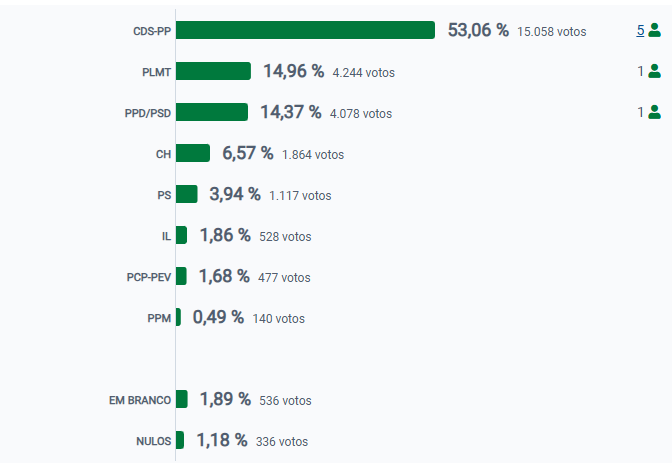Click the 53,06 % percentage value
672x463 pixels.
click(x=478, y=30)
